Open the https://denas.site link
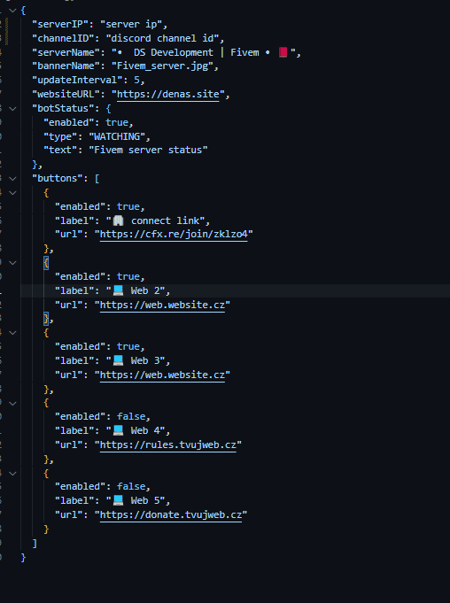450x603 pixels. click(x=168, y=95)
